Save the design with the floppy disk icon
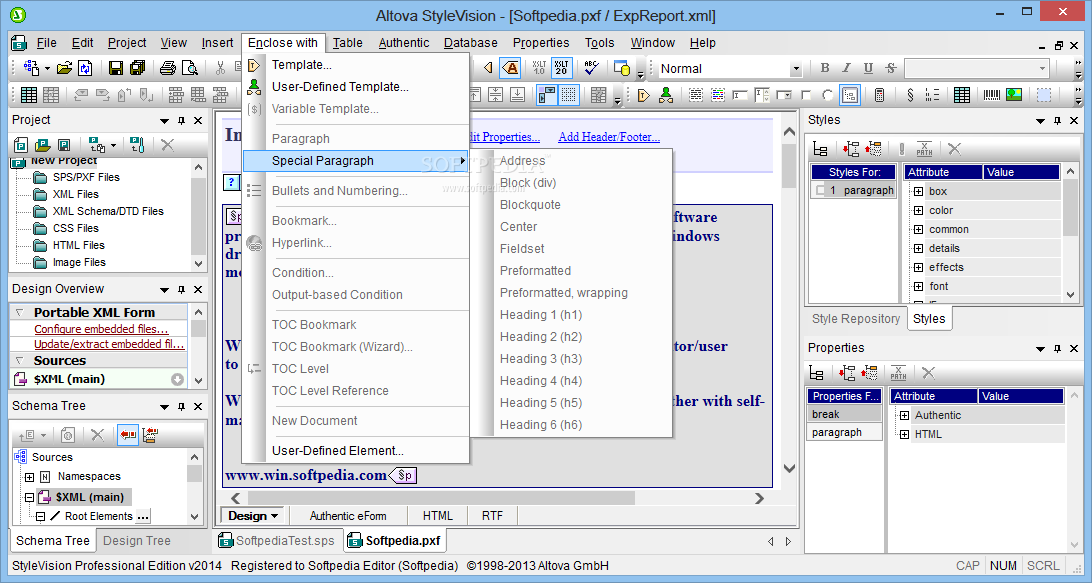This screenshot has width=1092, height=583. point(116,68)
